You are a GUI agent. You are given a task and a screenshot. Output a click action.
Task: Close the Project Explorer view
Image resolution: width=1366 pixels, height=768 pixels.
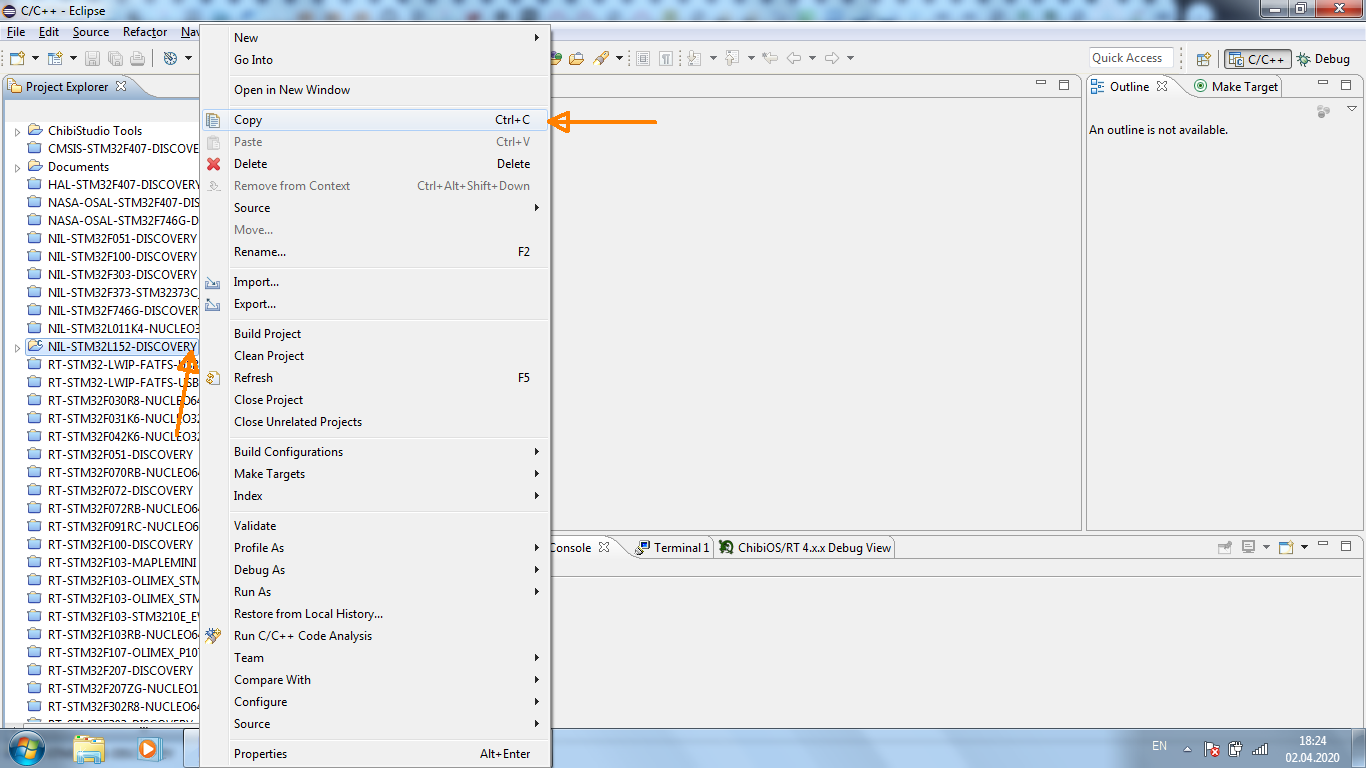121,87
